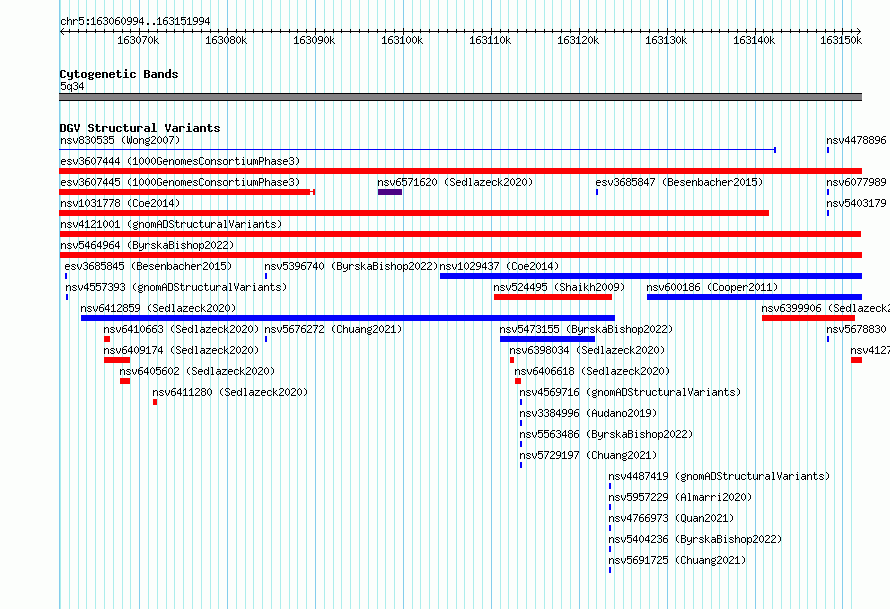
Task: Open nsv6406618 (Sedlazeck2020) label
Action: (592, 371)
